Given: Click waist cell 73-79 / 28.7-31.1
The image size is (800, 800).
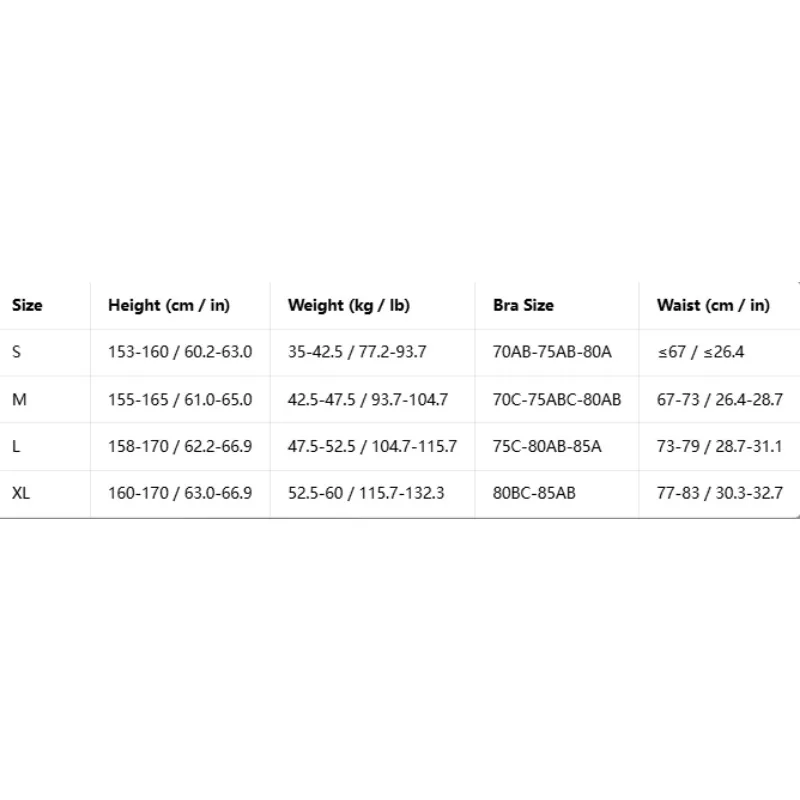Looking at the screenshot, I should pyautogui.click(x=719, y=446).
